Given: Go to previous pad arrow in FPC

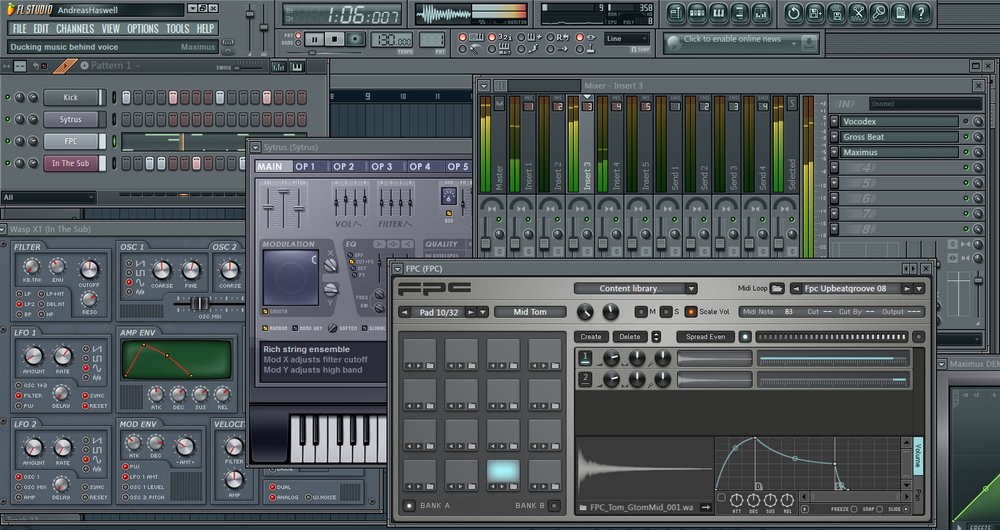Looking at the screenshot, I should click(x=405, y=312).
